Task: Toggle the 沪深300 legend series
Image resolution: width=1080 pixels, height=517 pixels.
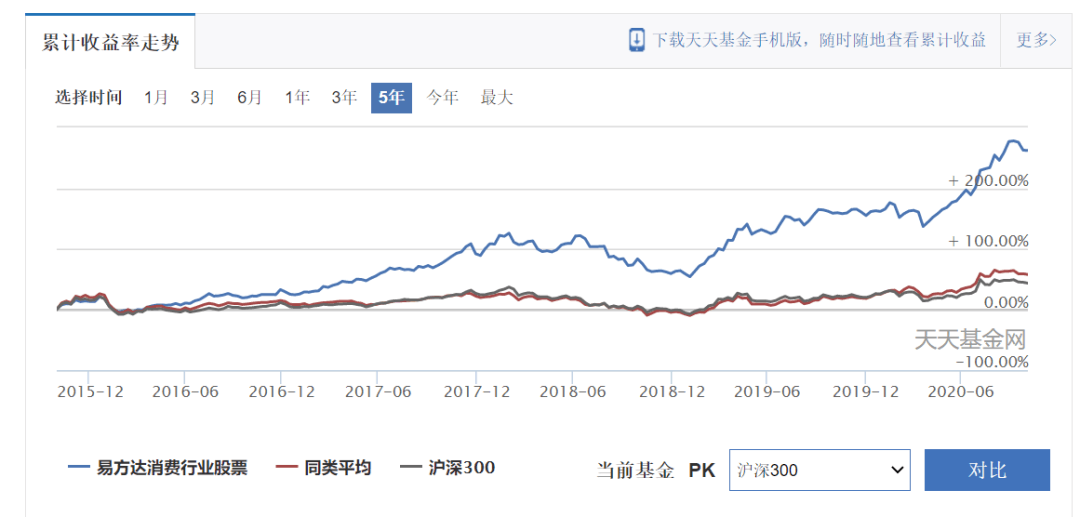Action: (x=447, y=468)
